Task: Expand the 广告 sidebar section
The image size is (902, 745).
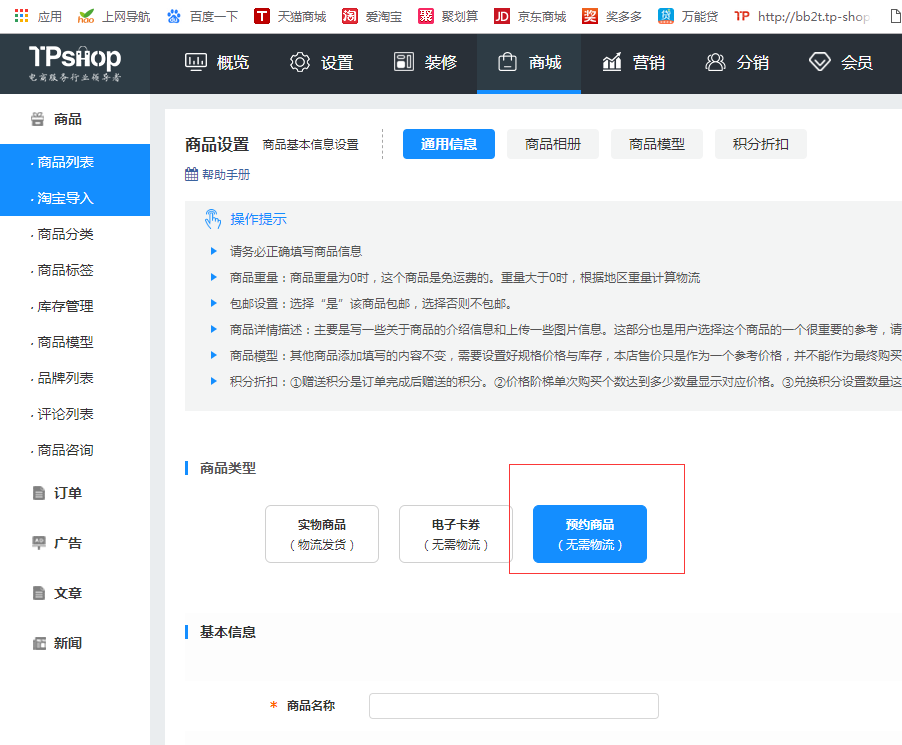Action: [67, 543]
